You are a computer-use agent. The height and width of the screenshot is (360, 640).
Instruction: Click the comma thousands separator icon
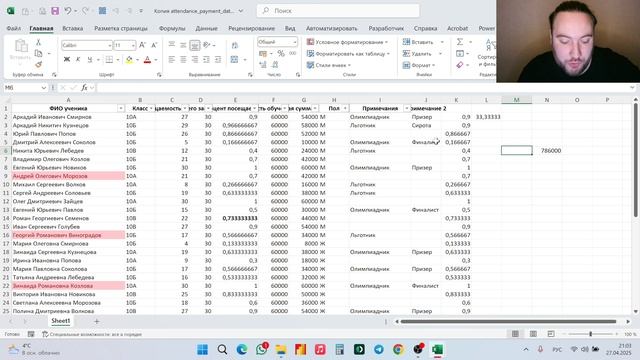coord(293,53)
